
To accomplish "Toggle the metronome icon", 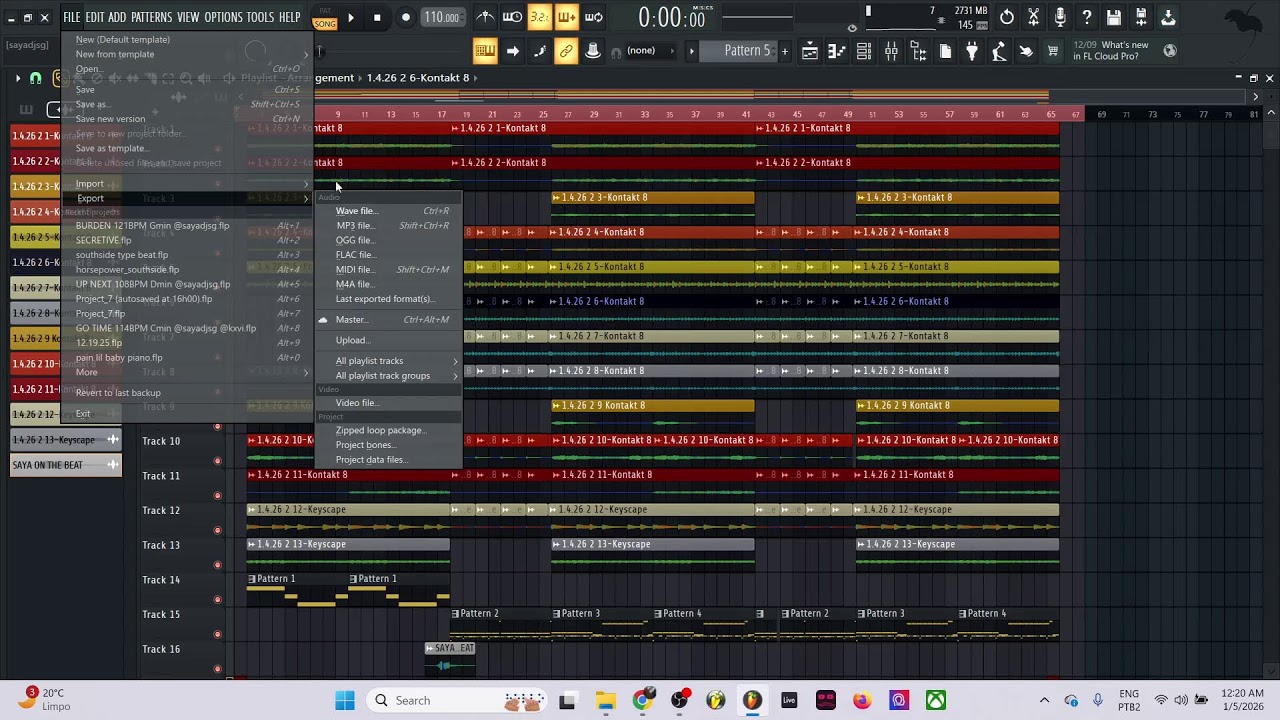I will pyautogui.click(x=485, y=17).
